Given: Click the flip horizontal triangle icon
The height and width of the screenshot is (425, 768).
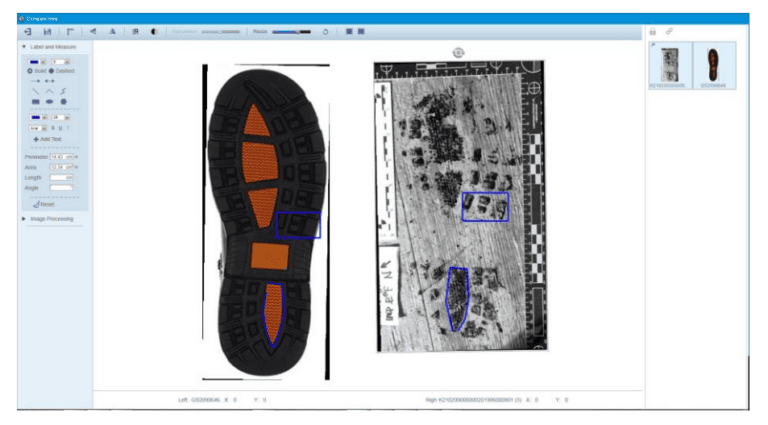Looking at the screenshot, I should (x=93, y=31).
